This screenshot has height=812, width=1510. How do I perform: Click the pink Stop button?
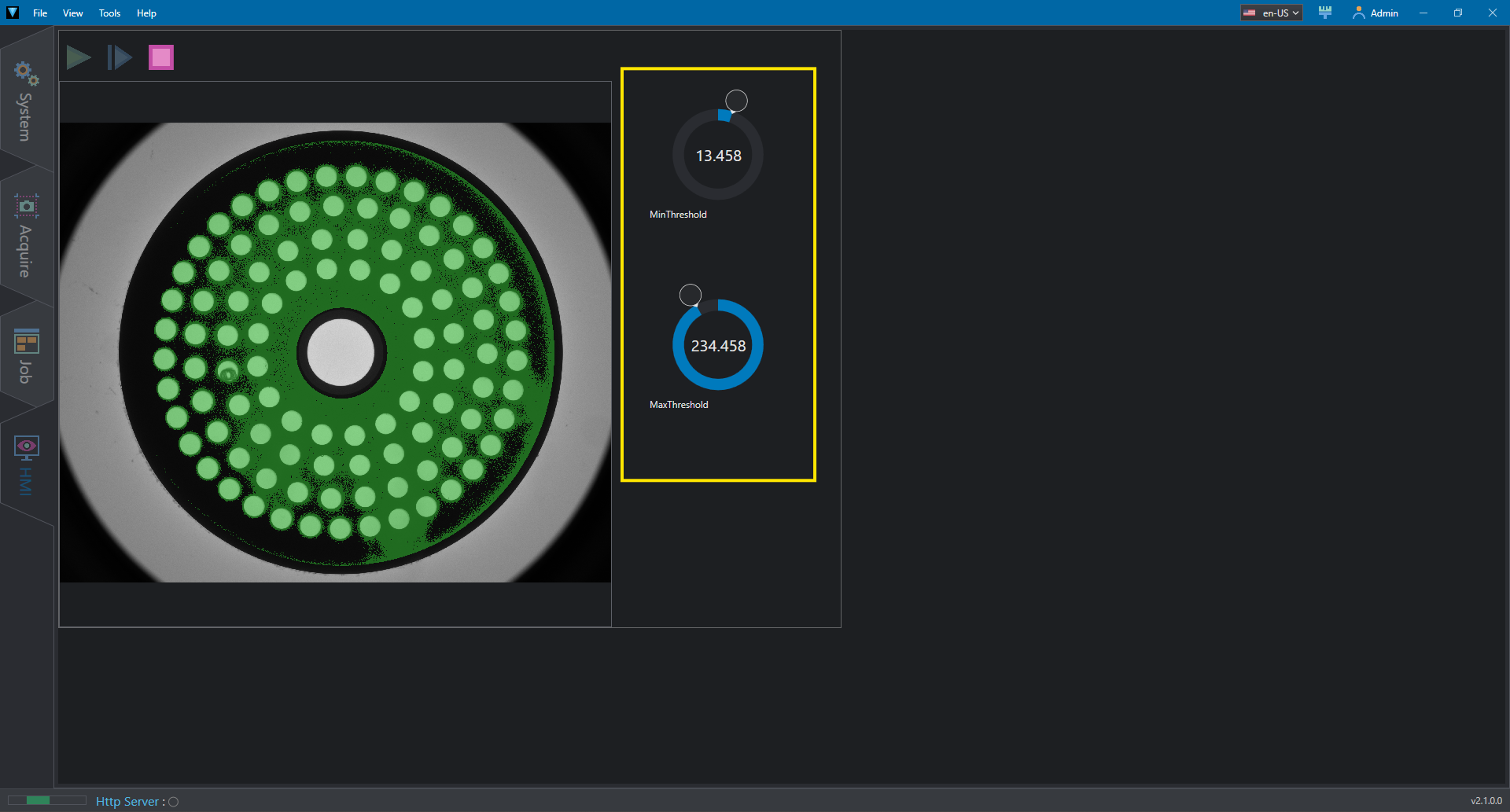pyautogui.click(x=161, y=57)
